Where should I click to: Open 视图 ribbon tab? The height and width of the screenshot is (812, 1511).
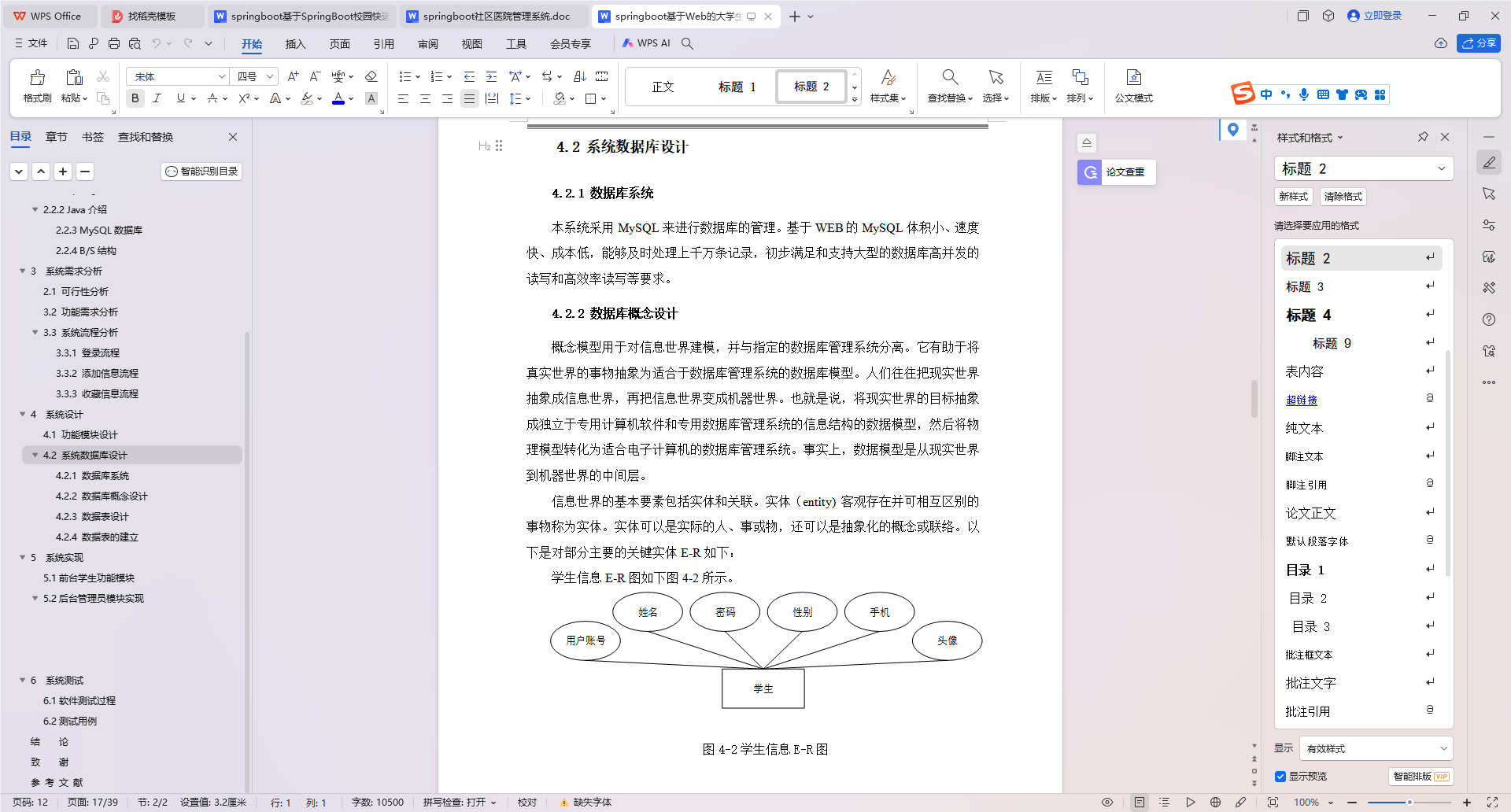pos(471,43)
